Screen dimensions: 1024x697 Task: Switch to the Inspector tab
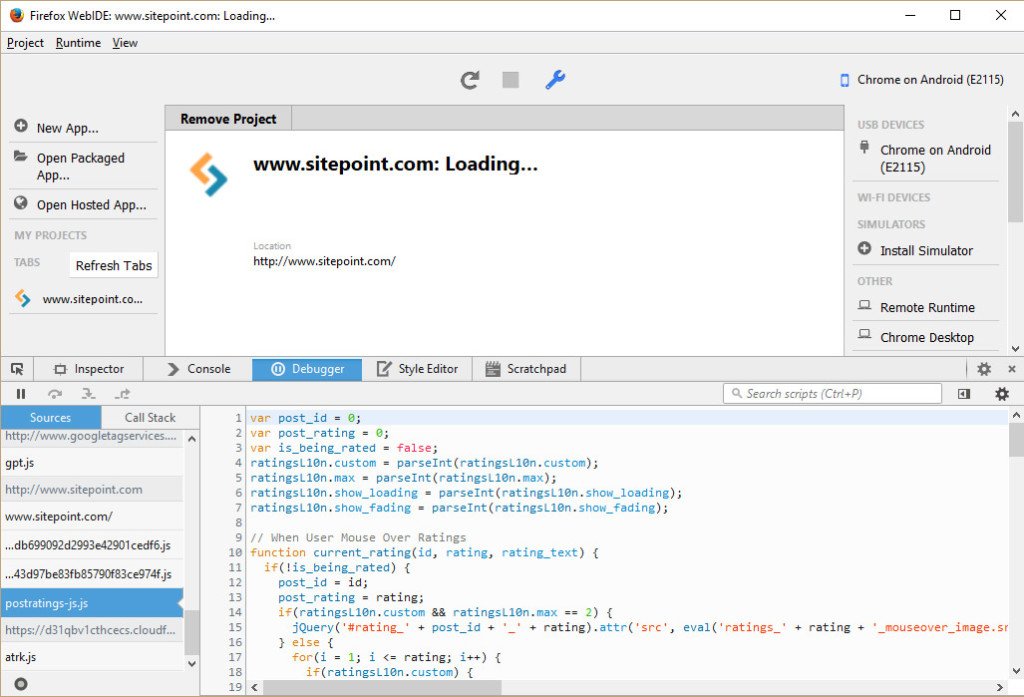pos(88,369)
